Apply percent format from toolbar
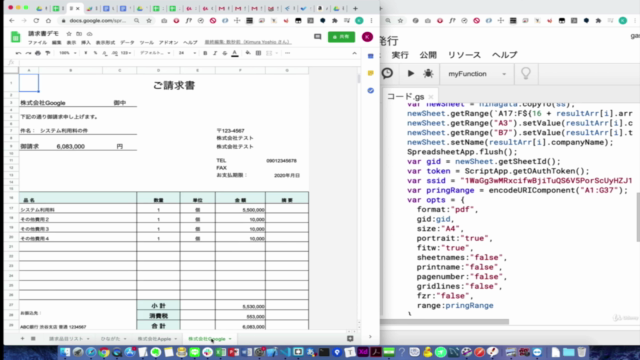 point(96,53)
